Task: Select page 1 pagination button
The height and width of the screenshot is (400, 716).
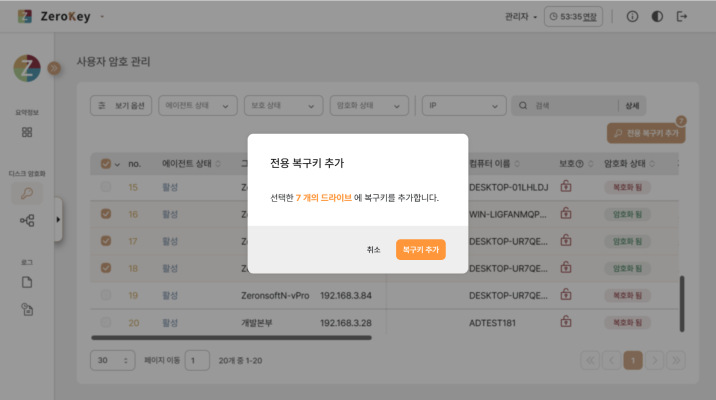Action: point(633,360)
